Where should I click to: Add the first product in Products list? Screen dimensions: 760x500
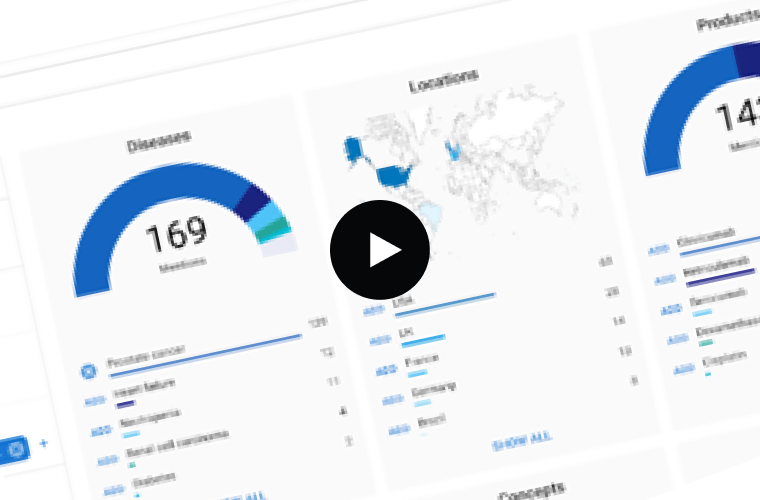[660, 252]
